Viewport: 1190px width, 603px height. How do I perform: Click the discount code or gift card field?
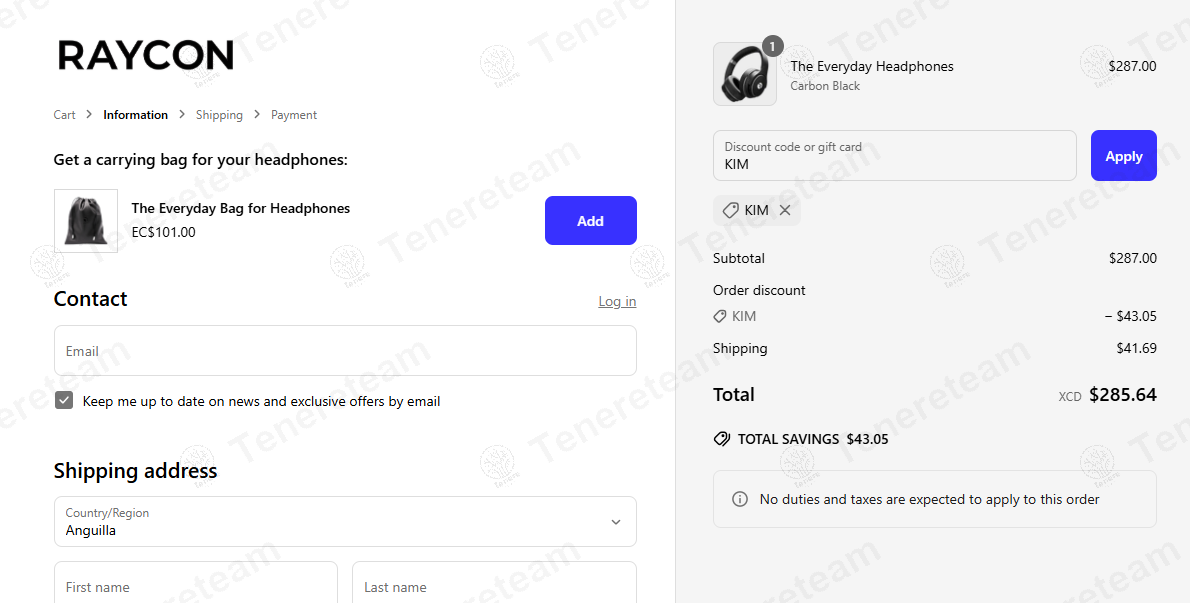coord(894,156)
